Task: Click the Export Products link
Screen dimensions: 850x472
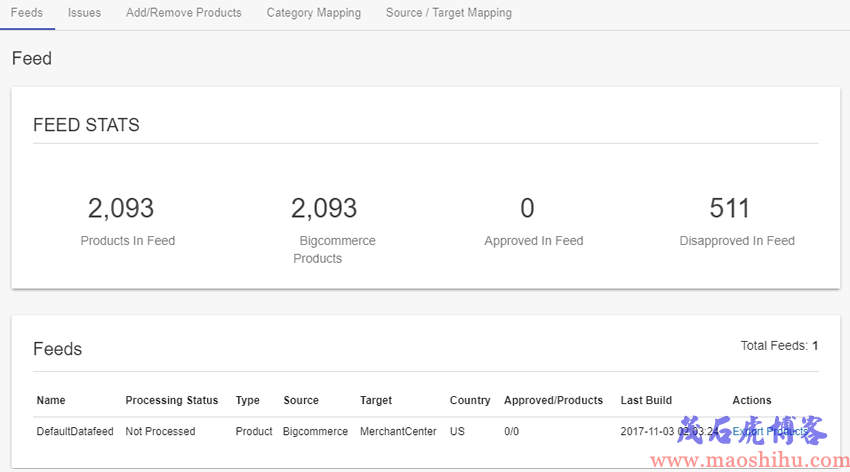Action: pyautogui.click(x=770, y=431)
